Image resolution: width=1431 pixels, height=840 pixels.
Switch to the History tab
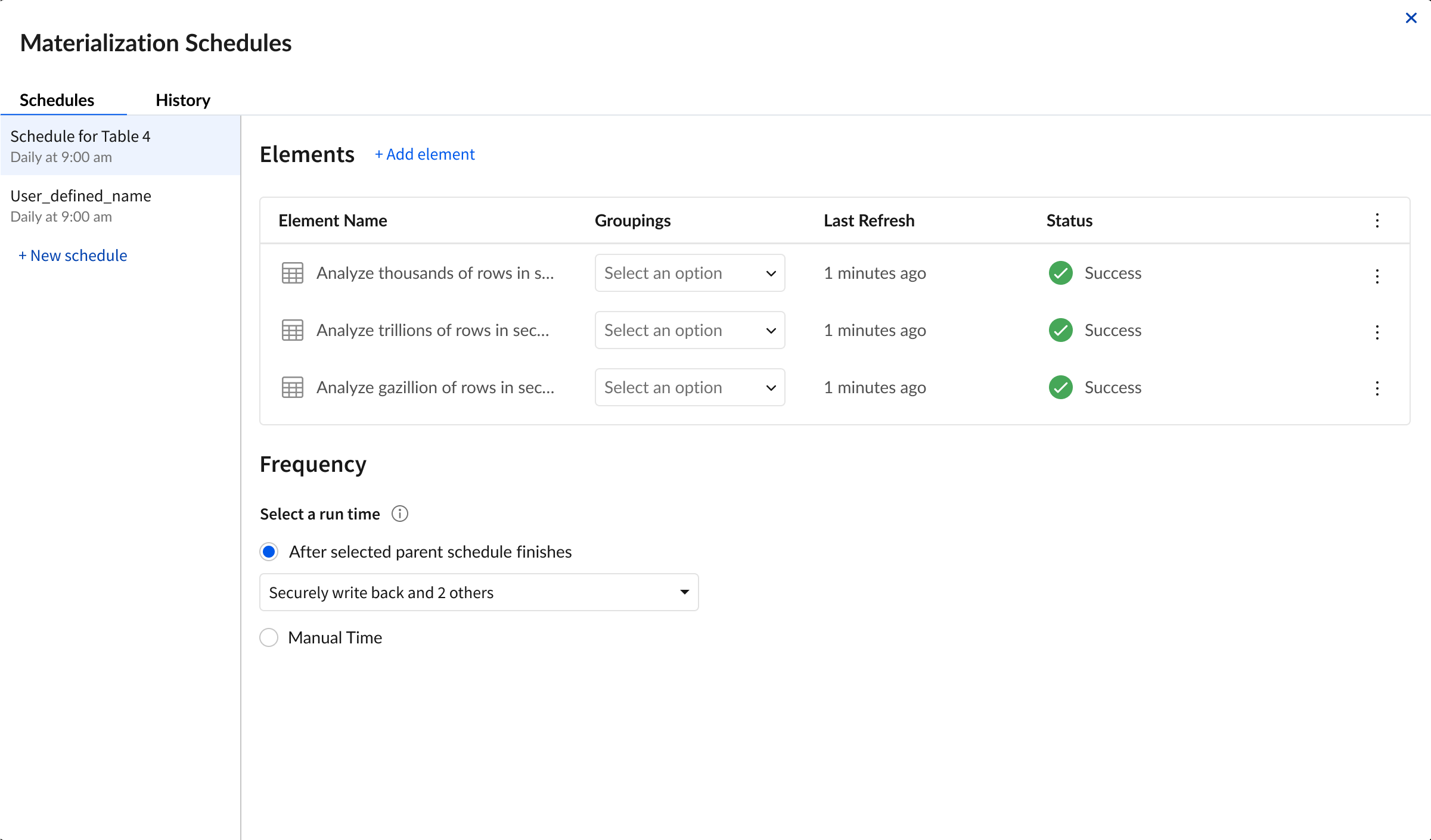[183, 100]
